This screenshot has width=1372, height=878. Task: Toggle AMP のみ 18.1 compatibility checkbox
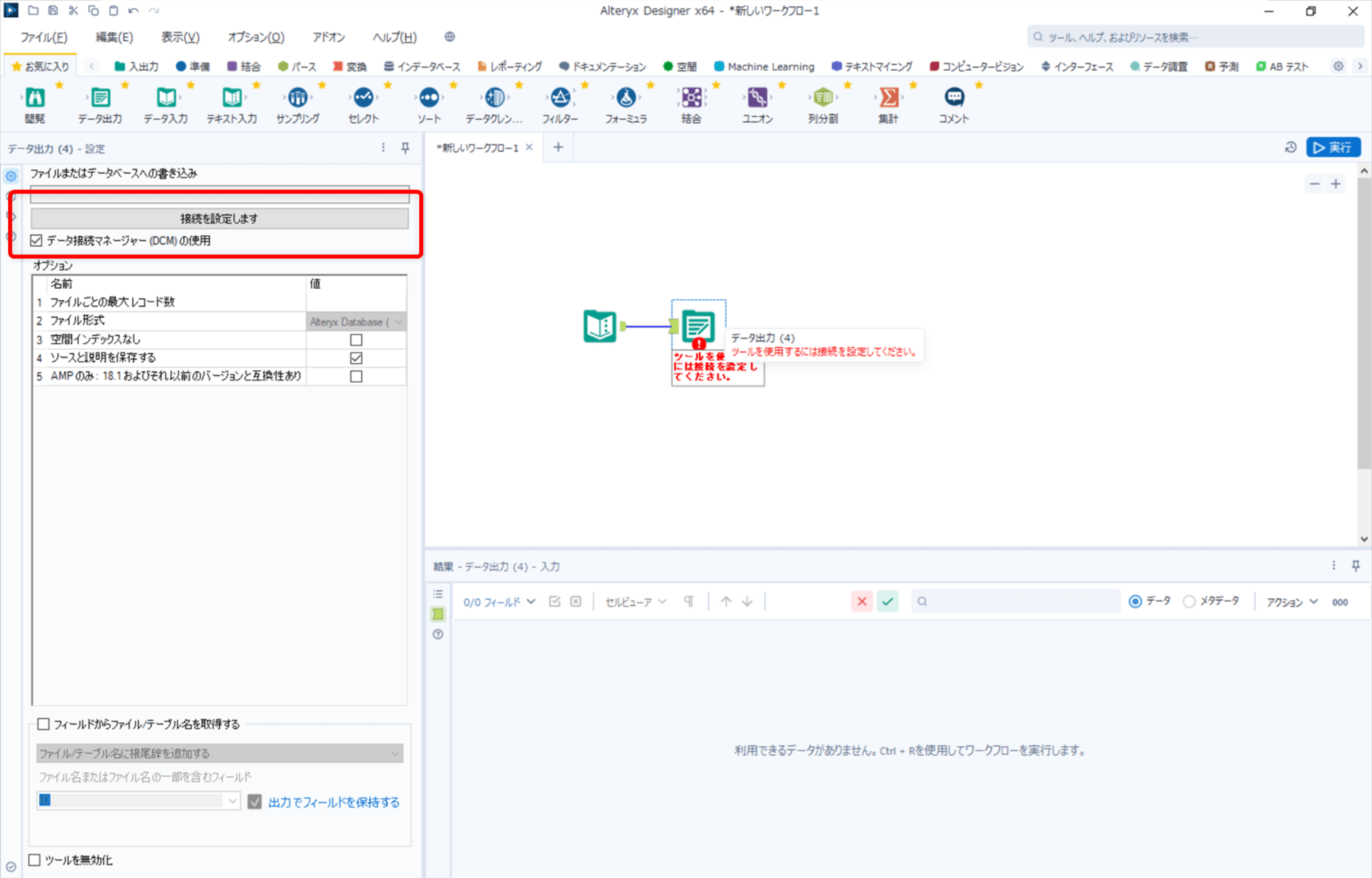click(356, 377)
